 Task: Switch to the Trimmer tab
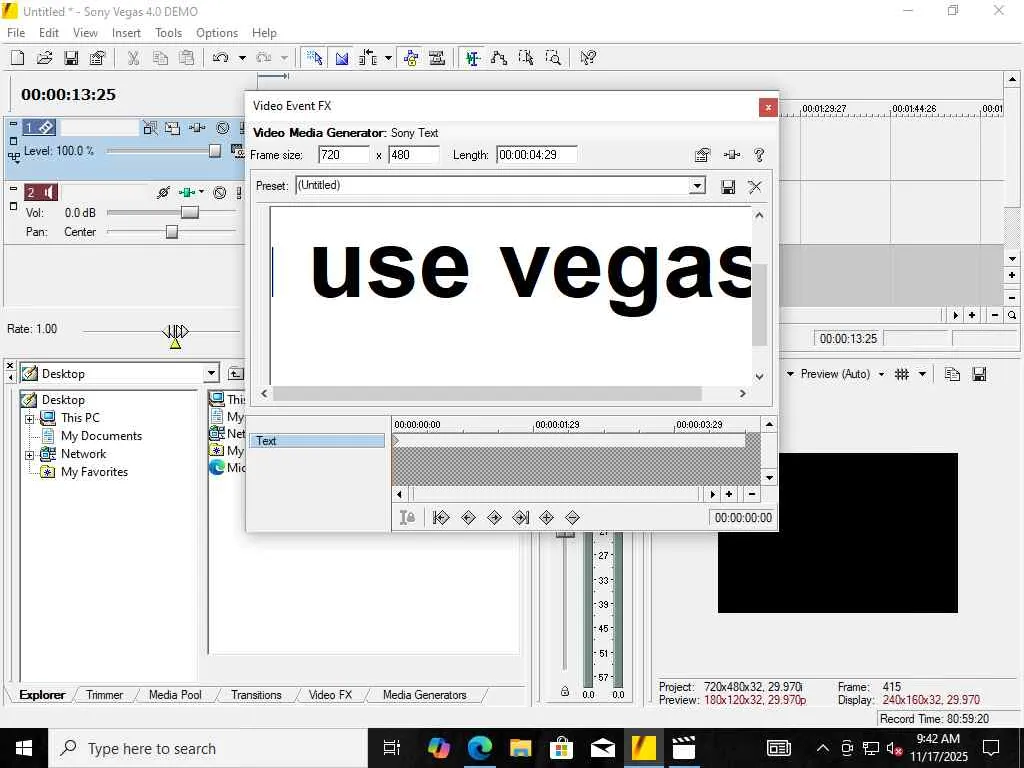104,695
